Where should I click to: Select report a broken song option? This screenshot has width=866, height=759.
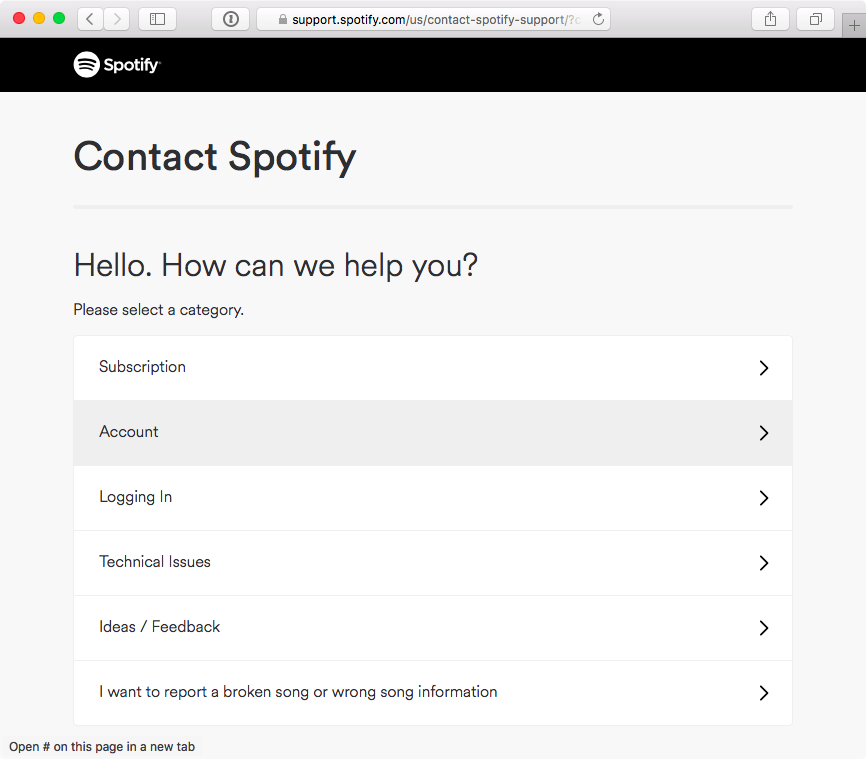(x=433, y=693)
